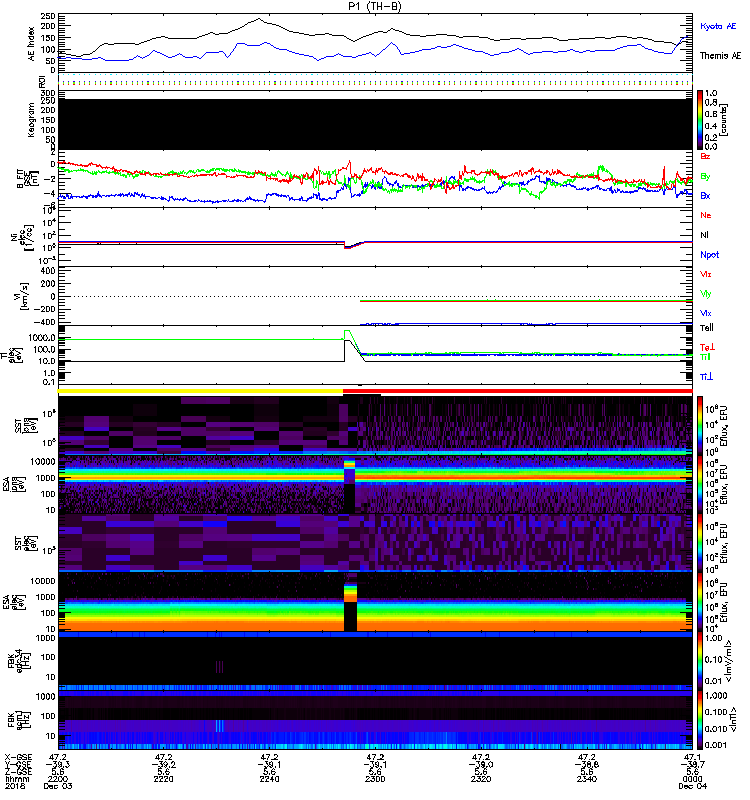The image size is (750, 800).
Task: Click the red Bz legend label
Action: pos(705,156)
